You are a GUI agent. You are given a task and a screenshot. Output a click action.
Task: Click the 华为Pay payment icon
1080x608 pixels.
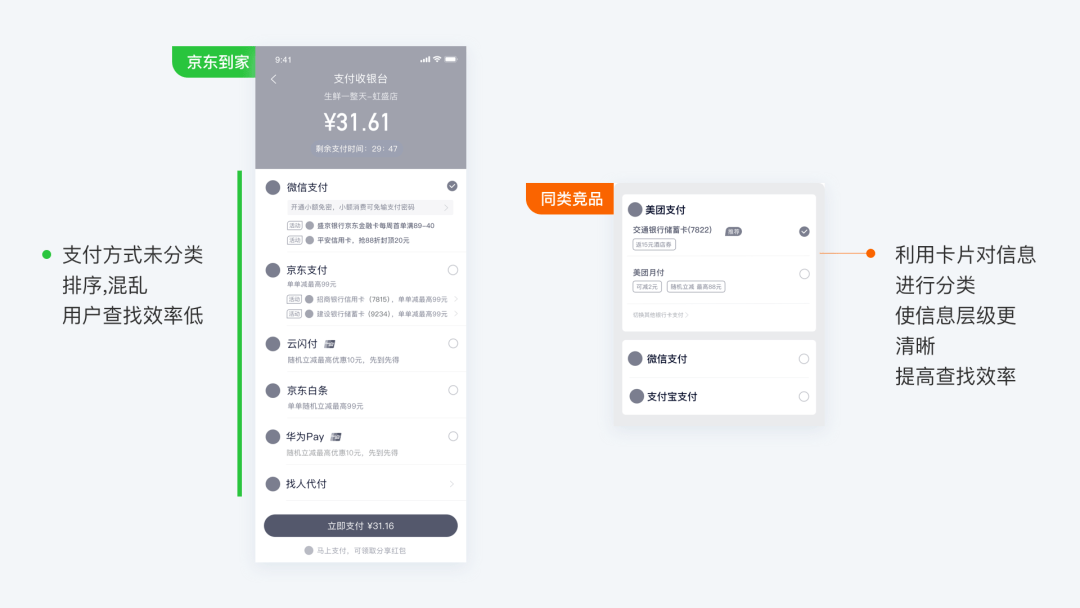tap(273, 437)
